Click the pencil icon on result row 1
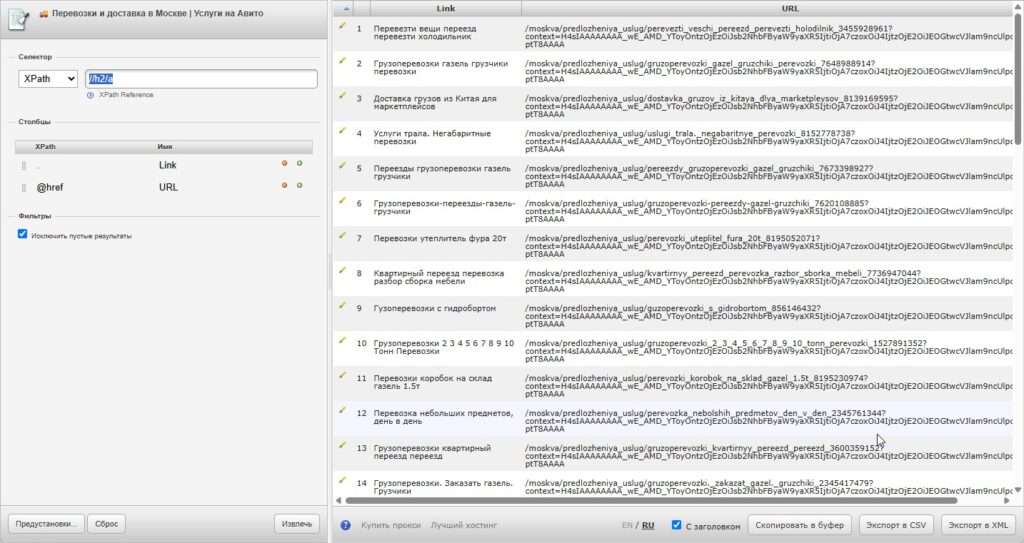 pyautogui.click(x=342, y=25)
